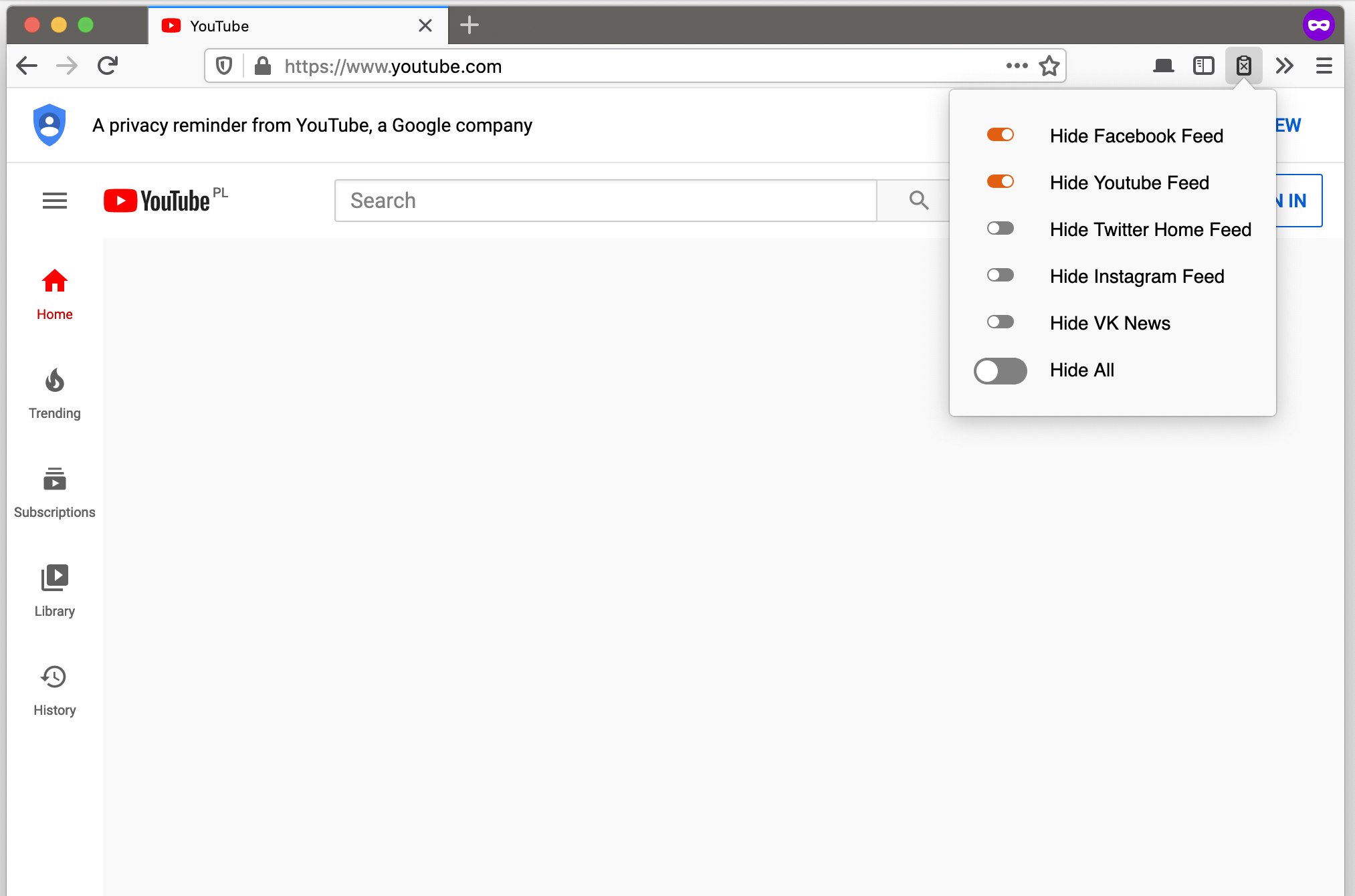Open Library in the sidebar

55,592
